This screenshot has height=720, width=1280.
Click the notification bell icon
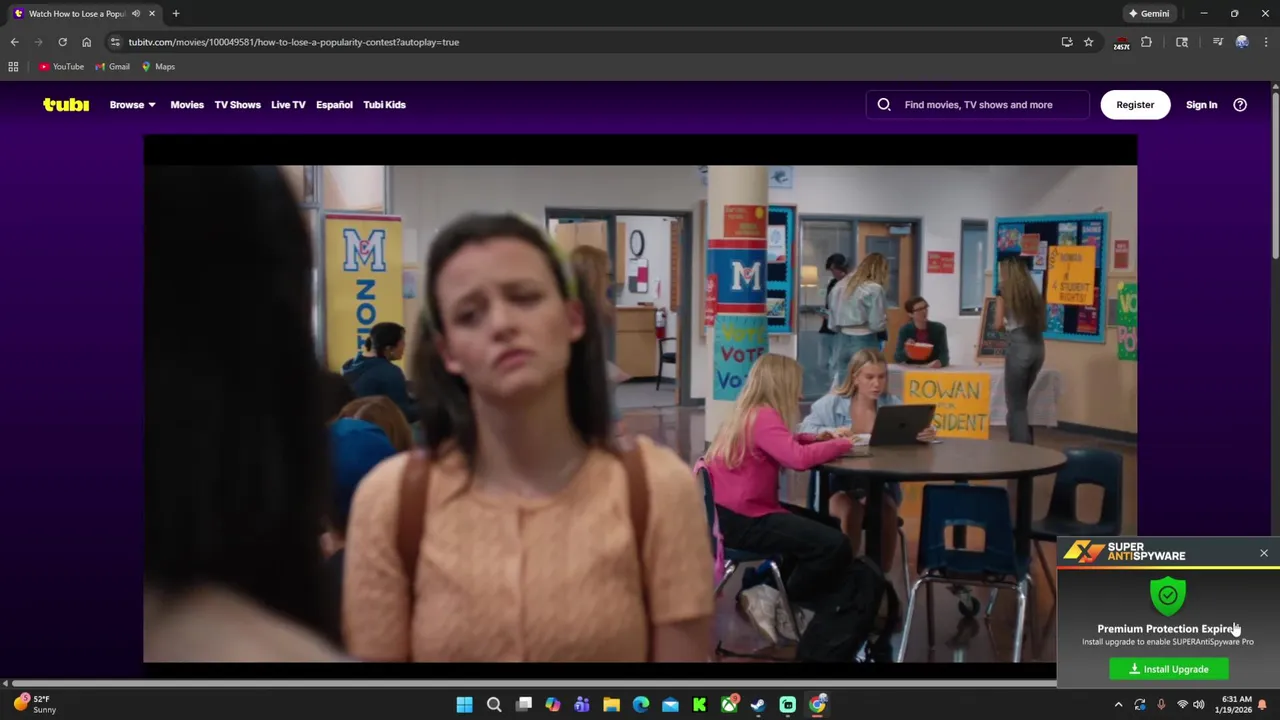tap(1263, 705)
